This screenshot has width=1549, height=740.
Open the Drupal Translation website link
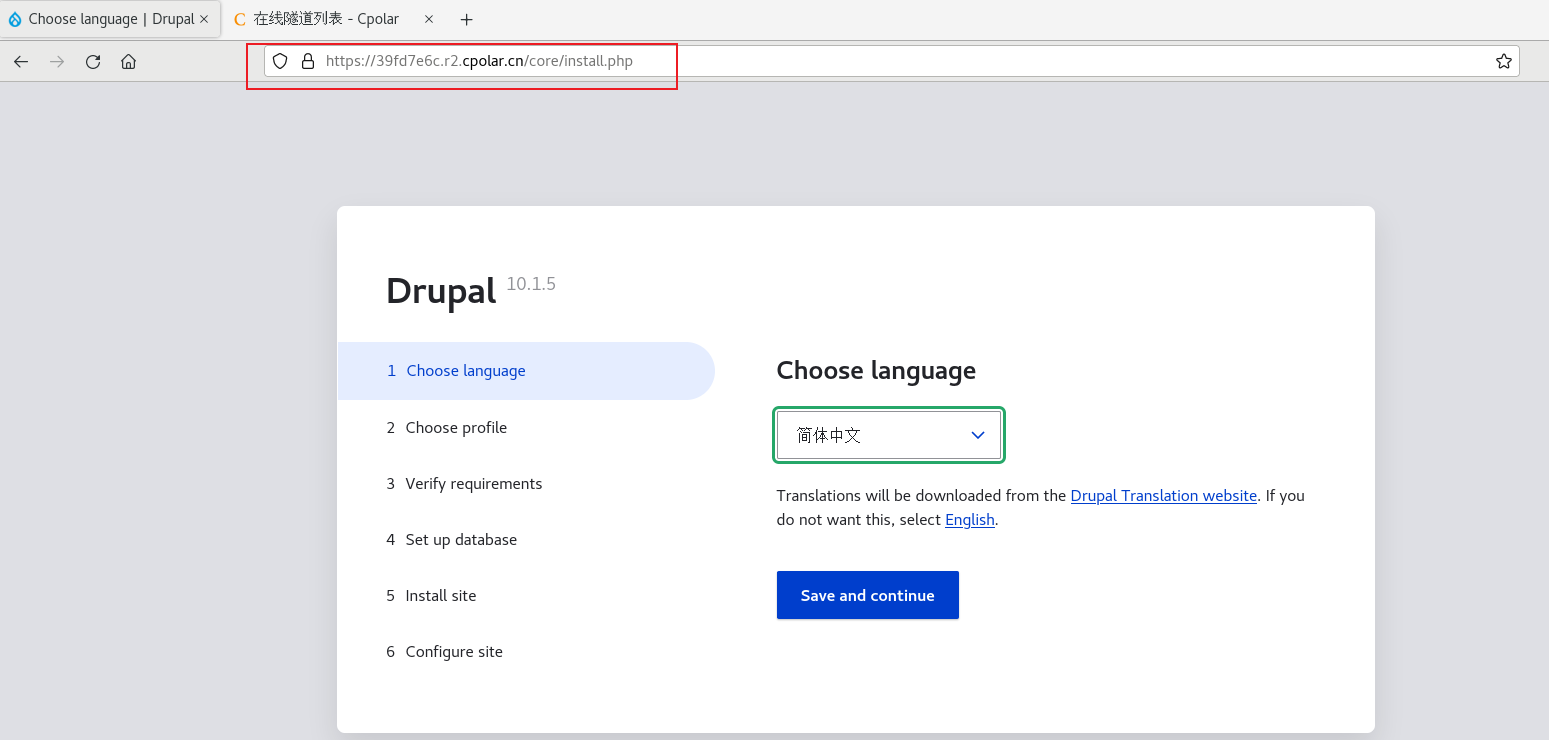tap(1163, 495)
